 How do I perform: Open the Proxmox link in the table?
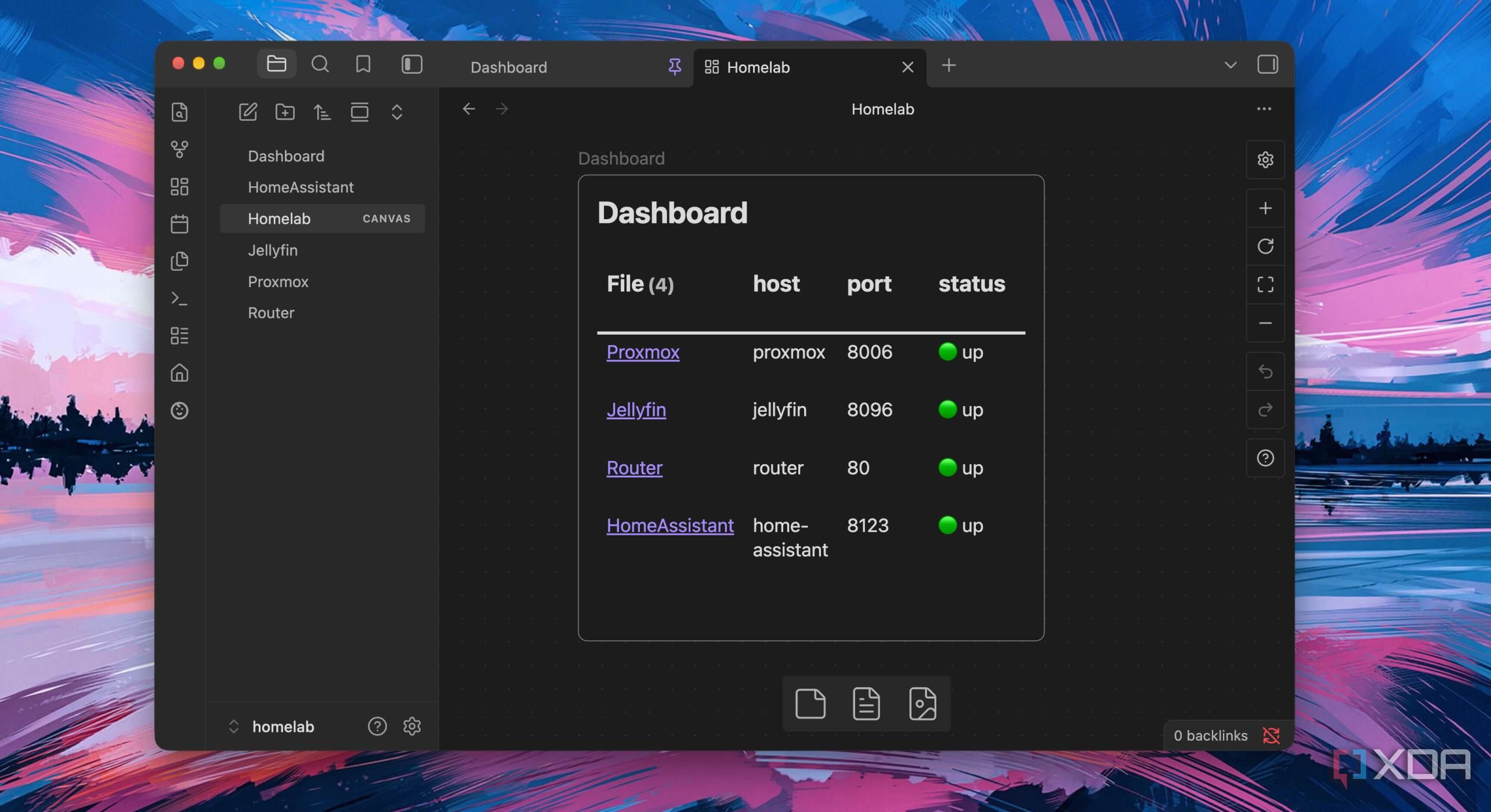pos(643,352)
